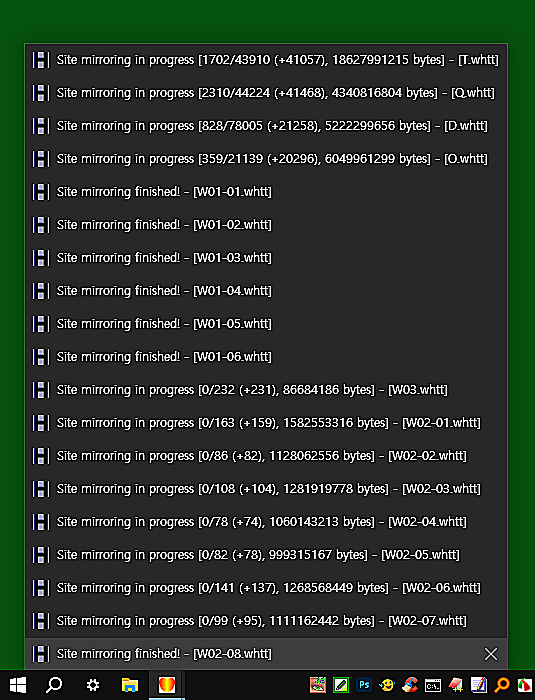Open the W02-02.whtt in progress entry
The width and height of the screenshot is (535, 700).
point(266,456)
